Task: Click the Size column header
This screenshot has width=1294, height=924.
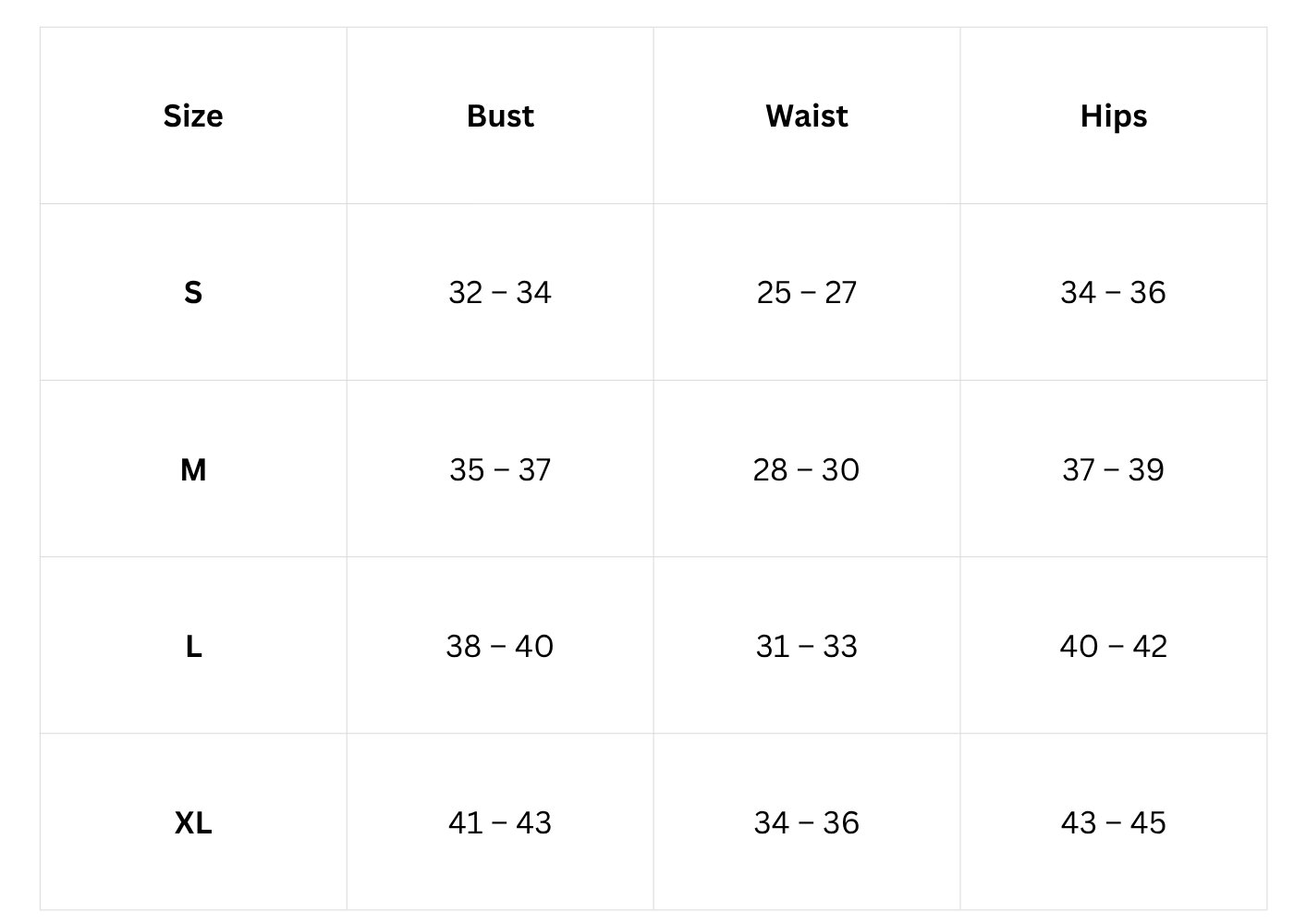Action: point(193,116)
